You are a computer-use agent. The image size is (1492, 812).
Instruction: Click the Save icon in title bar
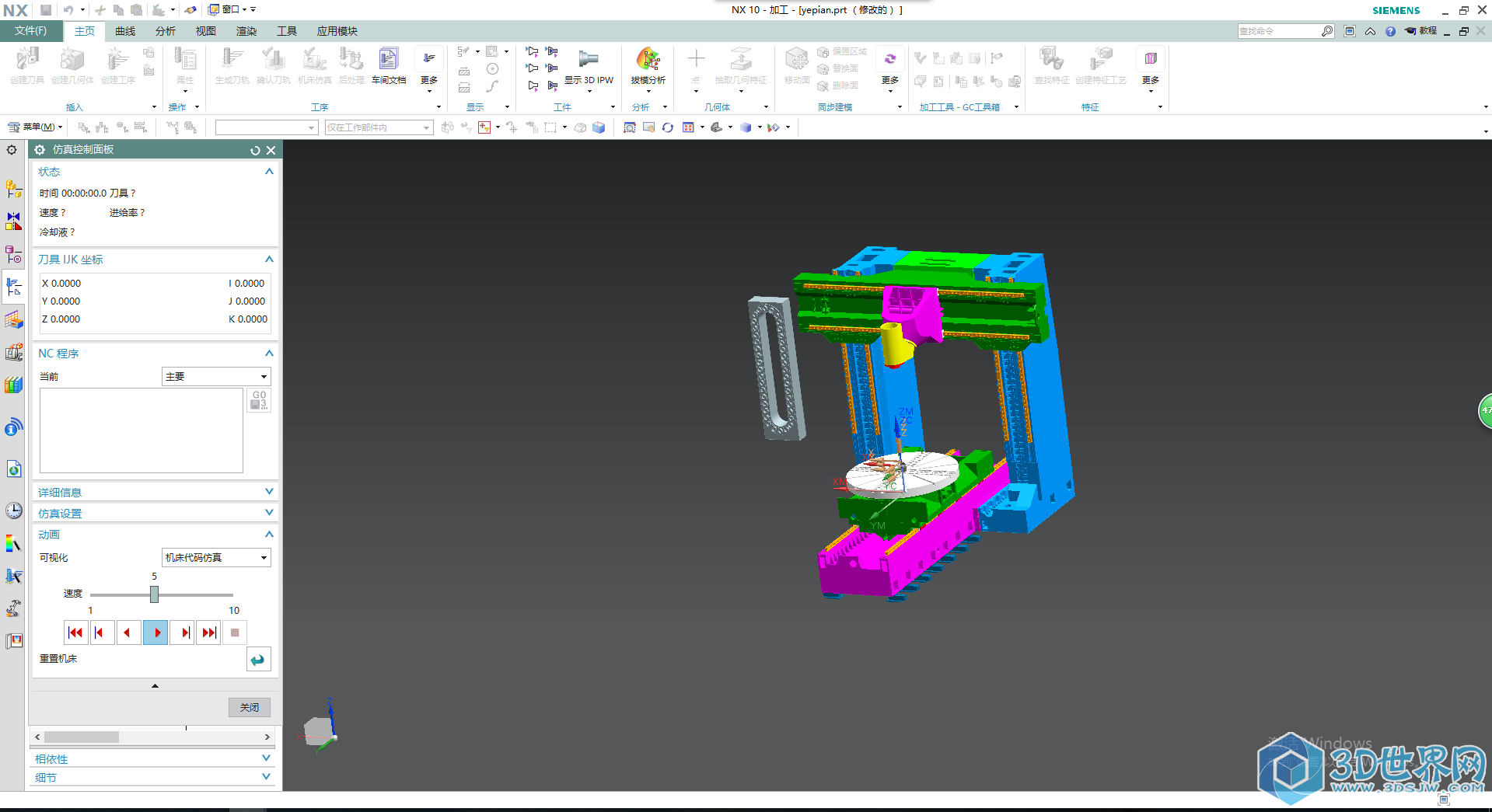[46, 10]
